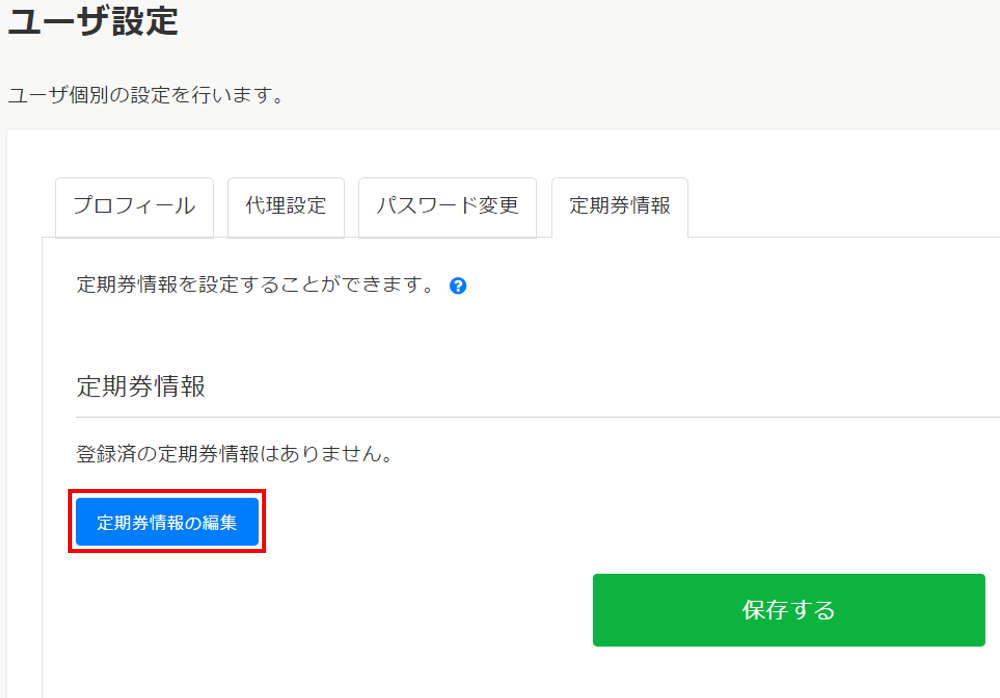Select the commuter pass information tab
This screenshot has height=698, width=1000.
click(x=619, y=207)
